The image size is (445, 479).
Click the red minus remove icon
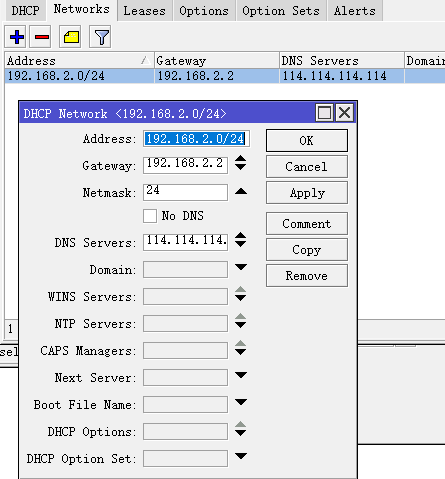[41, 37]
